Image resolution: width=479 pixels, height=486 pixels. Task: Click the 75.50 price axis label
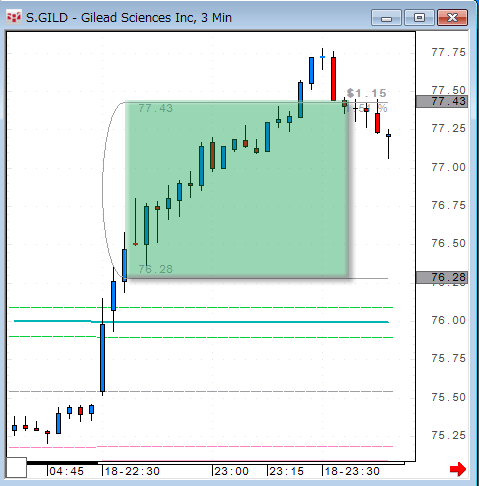coord(448,397)
